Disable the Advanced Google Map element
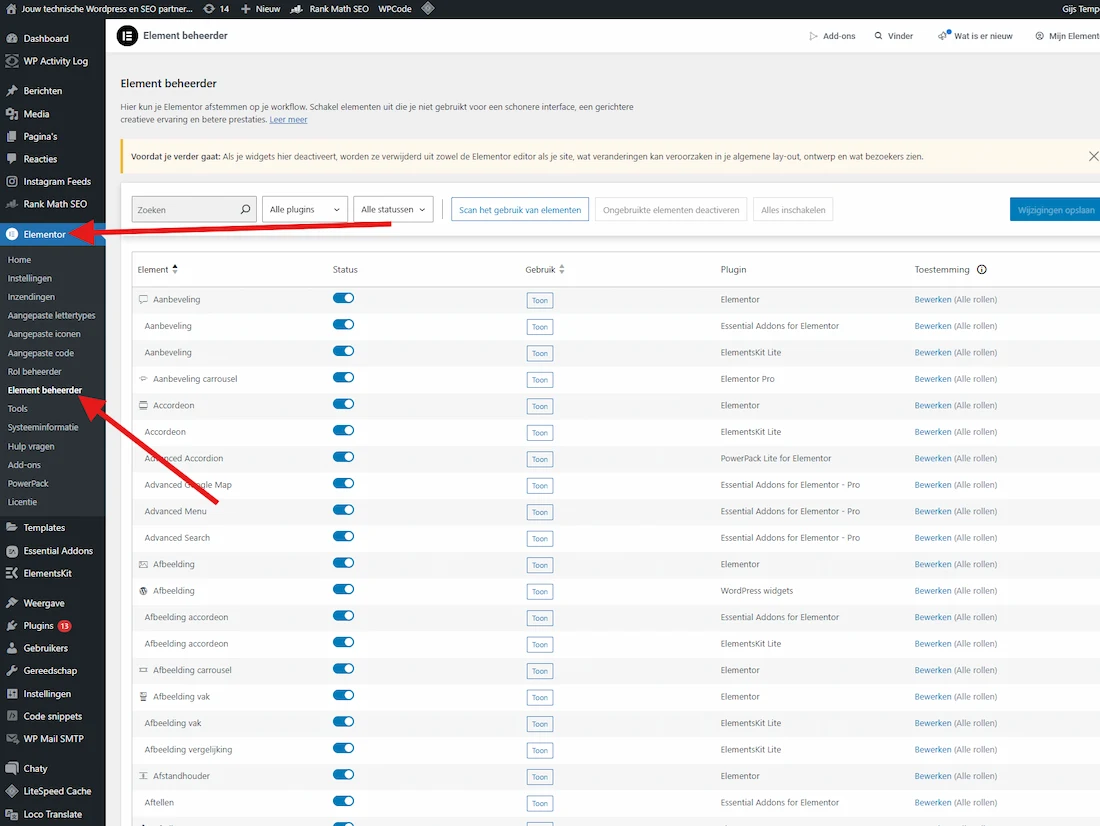Screen dimensions: 1100x826 (343, 484)
